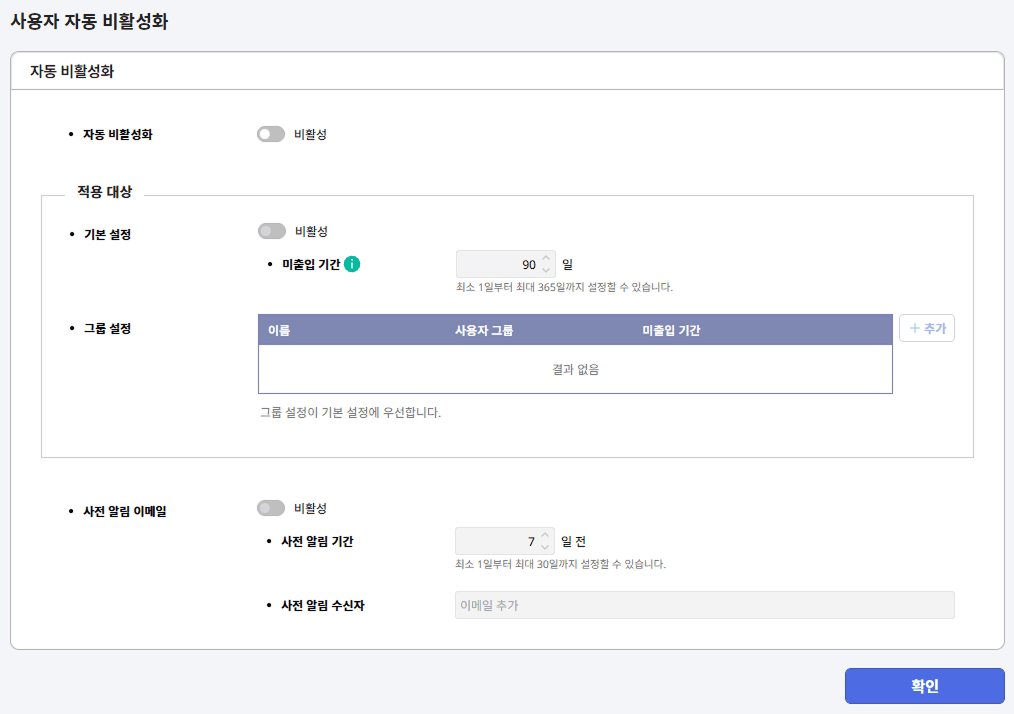Click the 사전 알림 기간 number field showing 7
1014x714 pixels.
(505, 541)
